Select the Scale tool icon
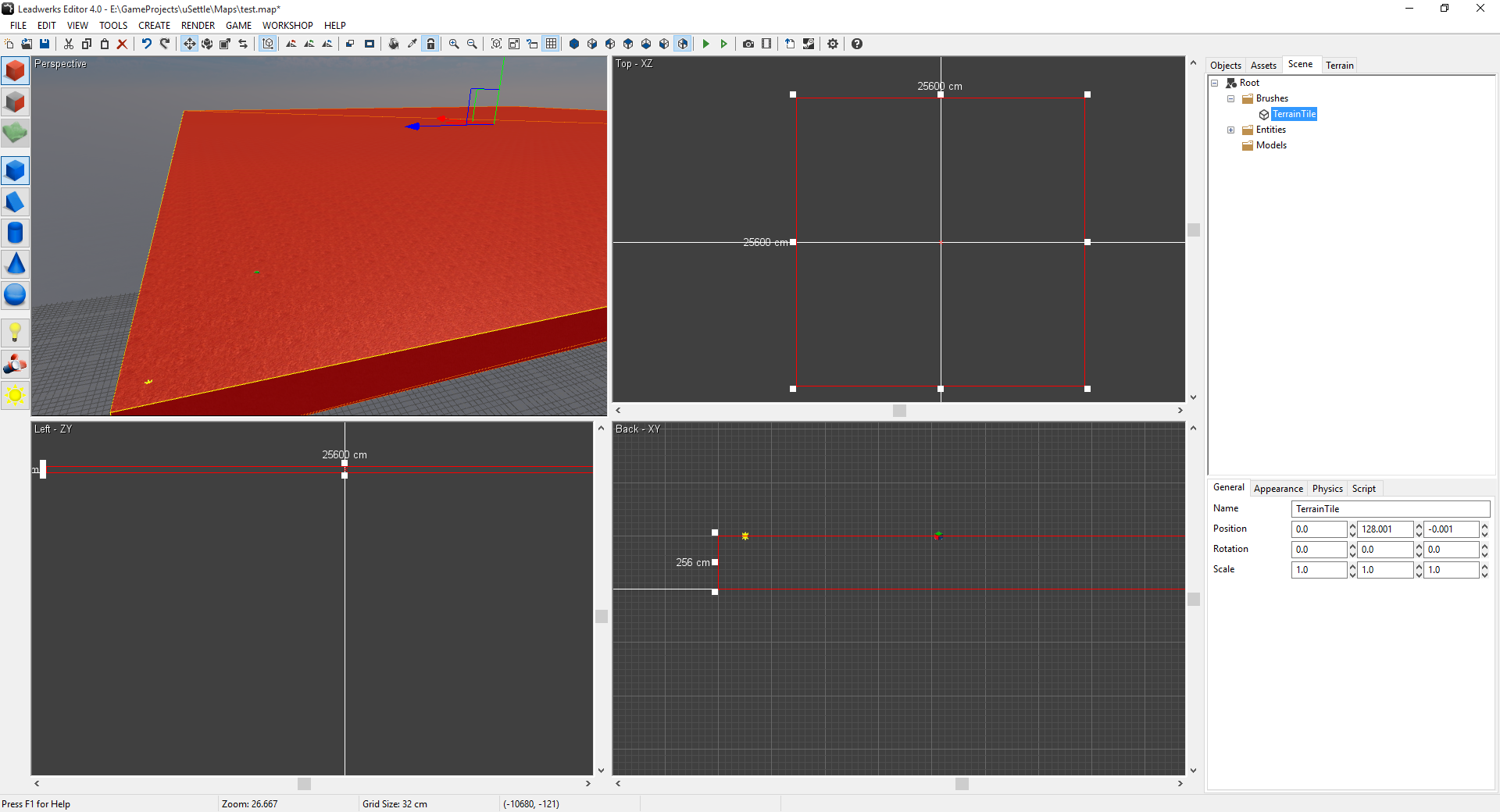The width and height of the screenshot is (1500, 812). (225, 44)
